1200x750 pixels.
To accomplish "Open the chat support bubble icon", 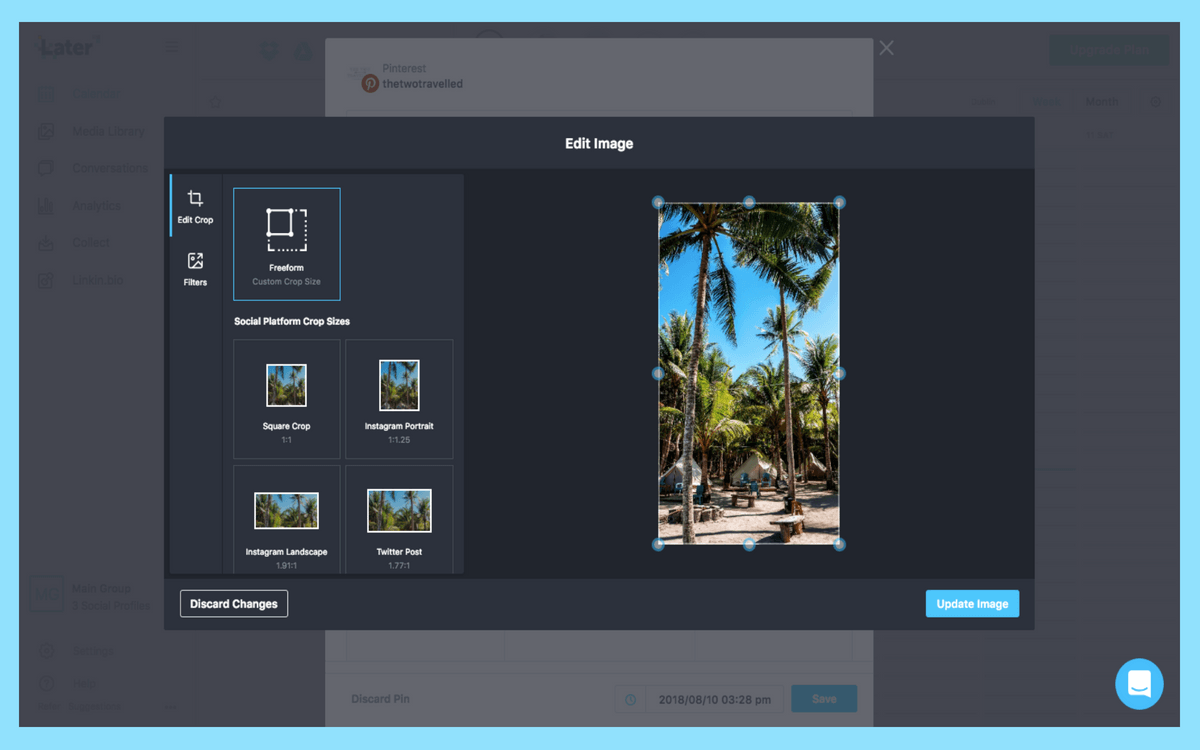I will click(1139, 684).
